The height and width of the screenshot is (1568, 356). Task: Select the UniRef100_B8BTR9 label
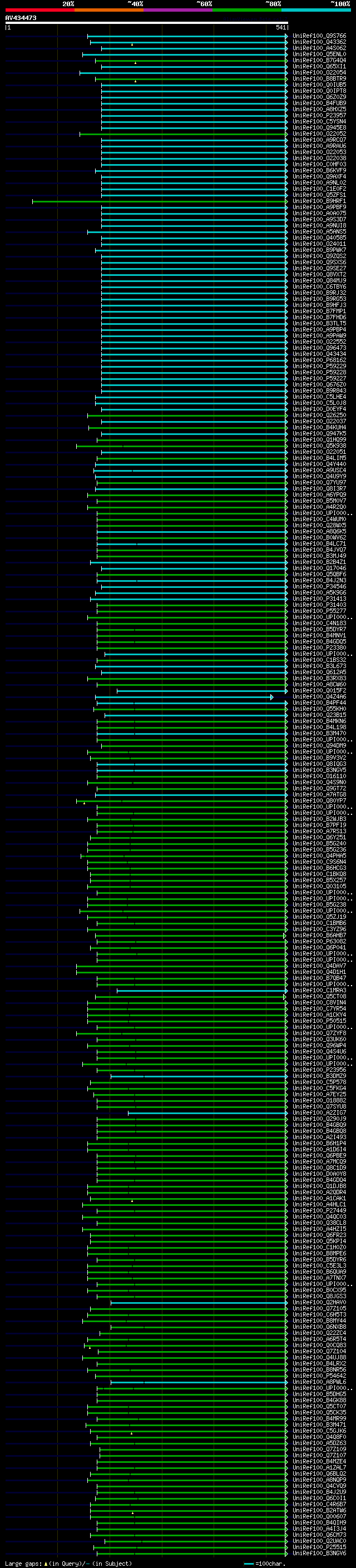click(319, 78)
